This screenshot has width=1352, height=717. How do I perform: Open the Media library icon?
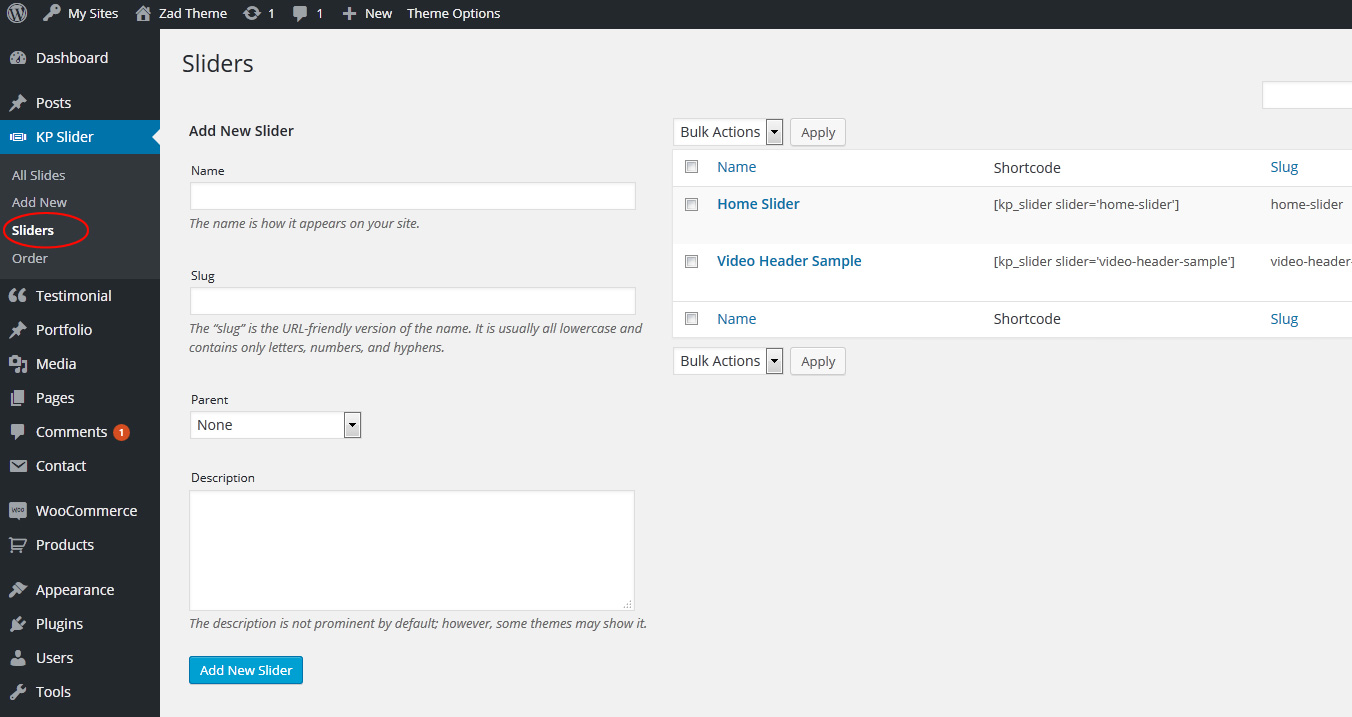(18, 364)
